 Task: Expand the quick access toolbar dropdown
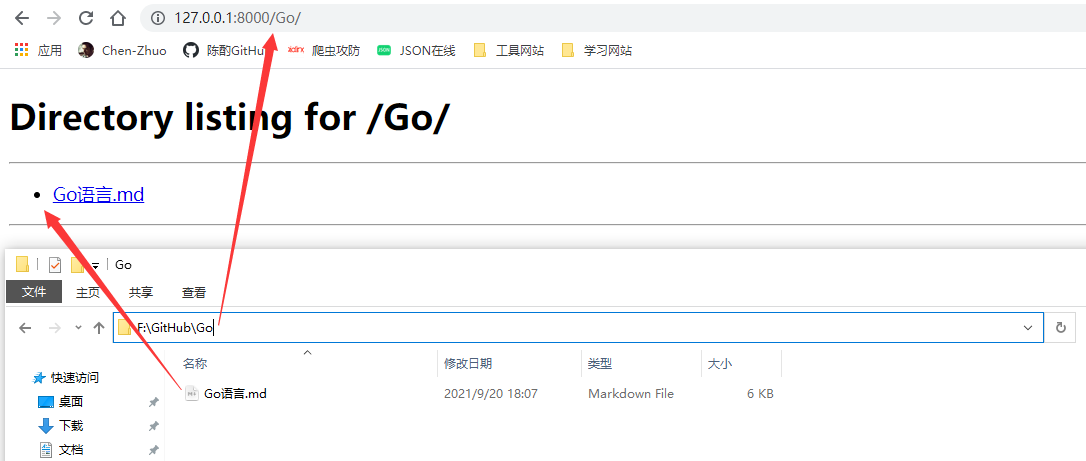(96, 265)
